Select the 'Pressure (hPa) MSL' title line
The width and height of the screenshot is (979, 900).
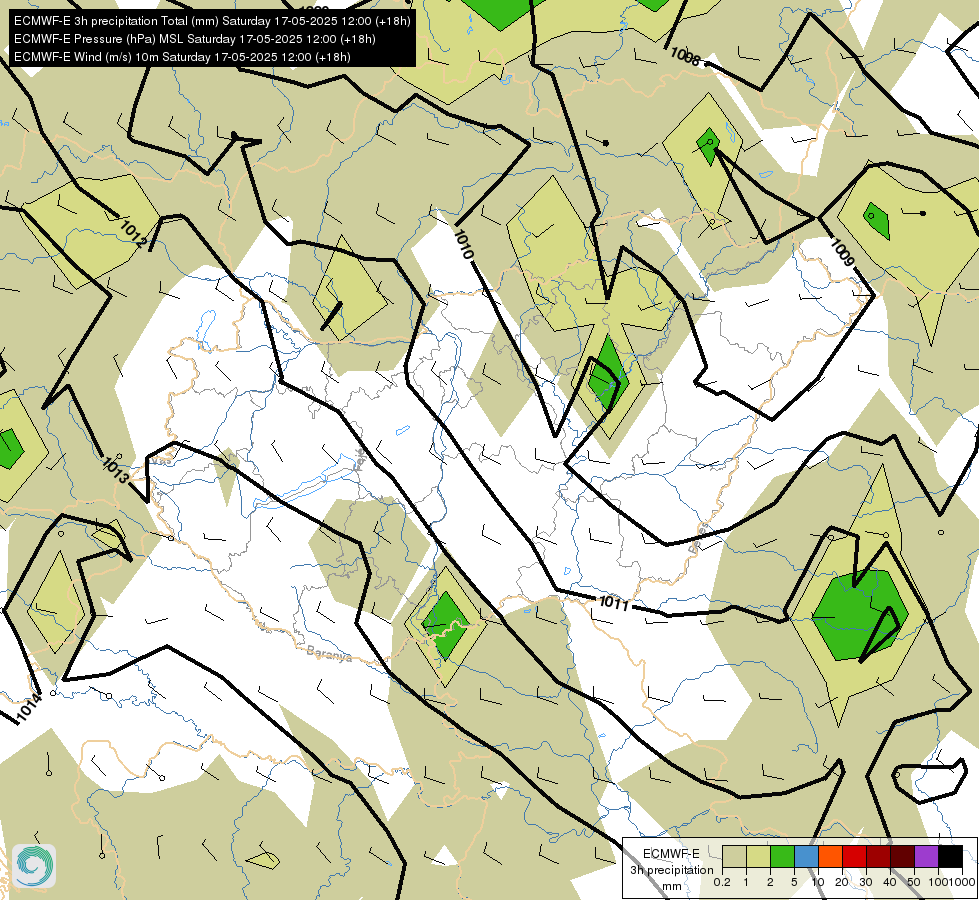[195, 39]
